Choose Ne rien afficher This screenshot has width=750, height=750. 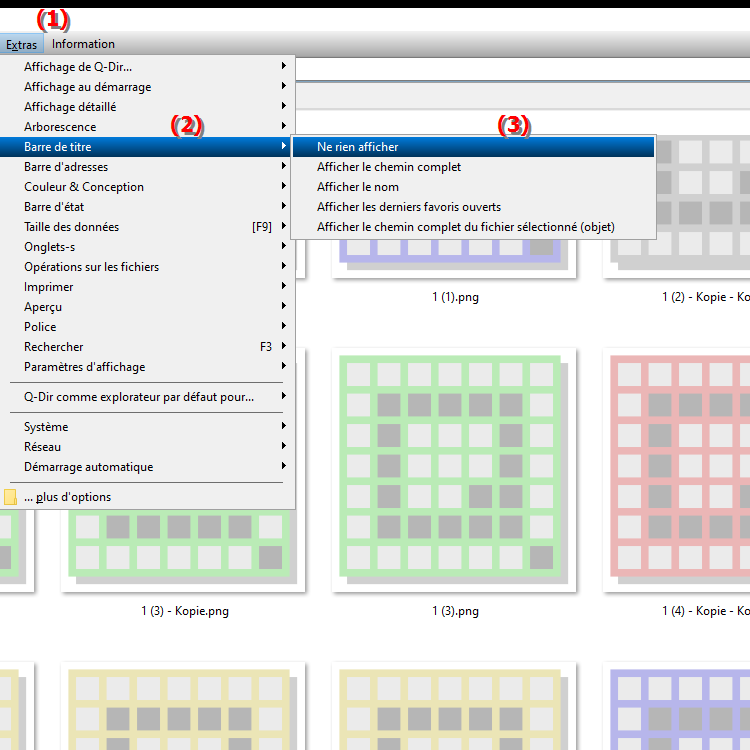pos(473,147)
